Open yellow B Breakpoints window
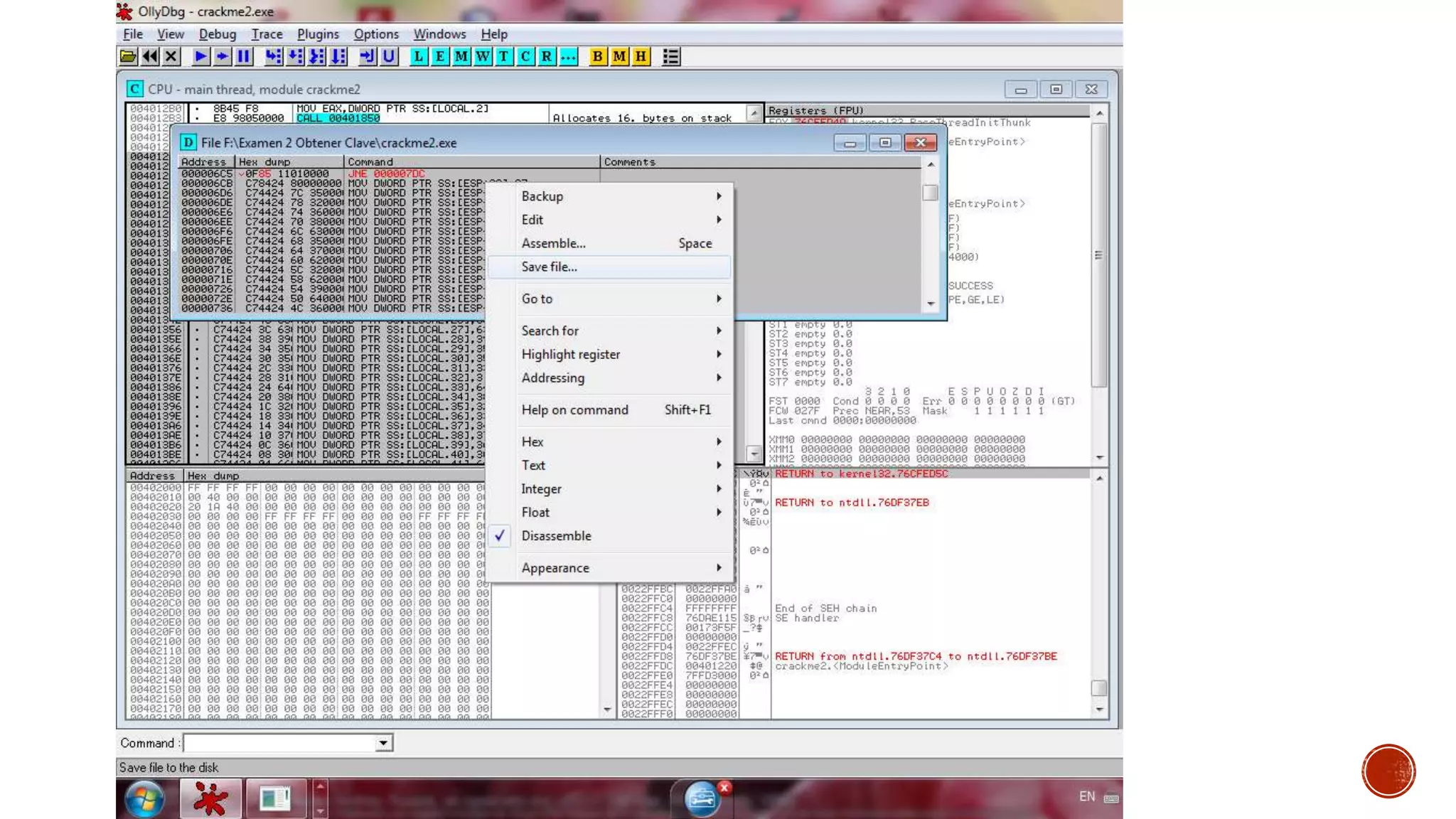 (x=598, y=57)
